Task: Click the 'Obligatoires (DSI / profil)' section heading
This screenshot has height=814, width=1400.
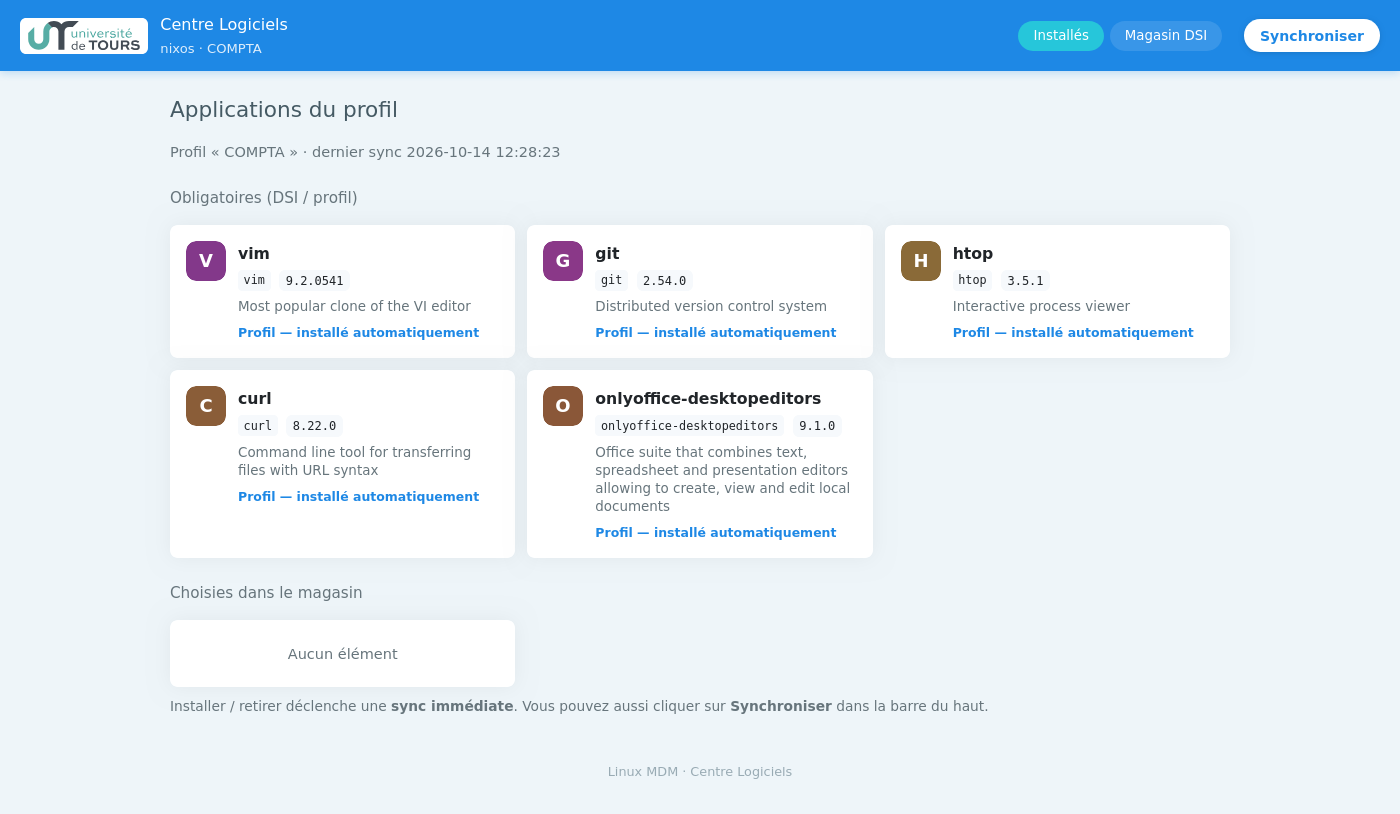Action: tap(264, 198)
